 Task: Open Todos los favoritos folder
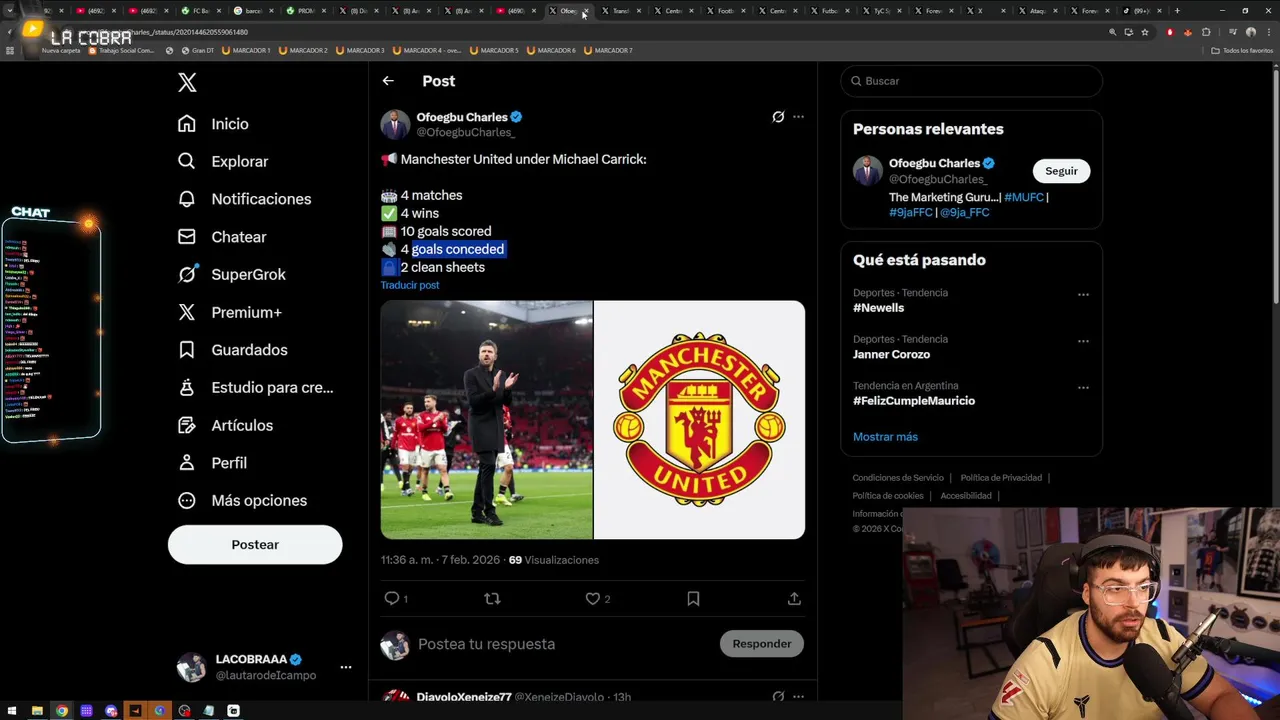coord(1242,50)
